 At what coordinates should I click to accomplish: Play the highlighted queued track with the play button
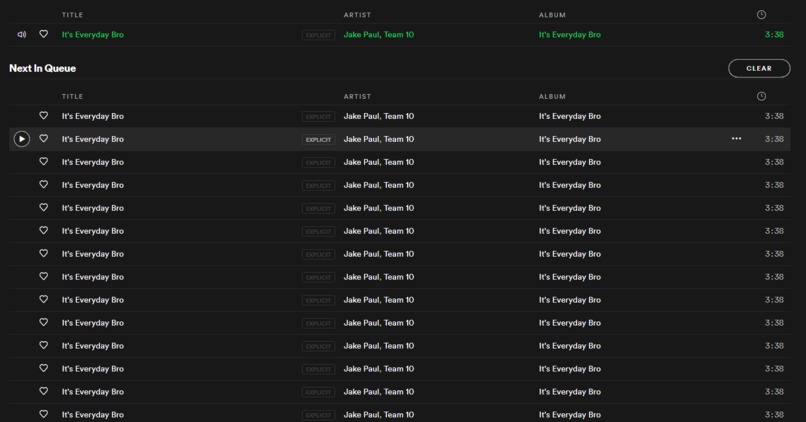(x=22, y=139)
